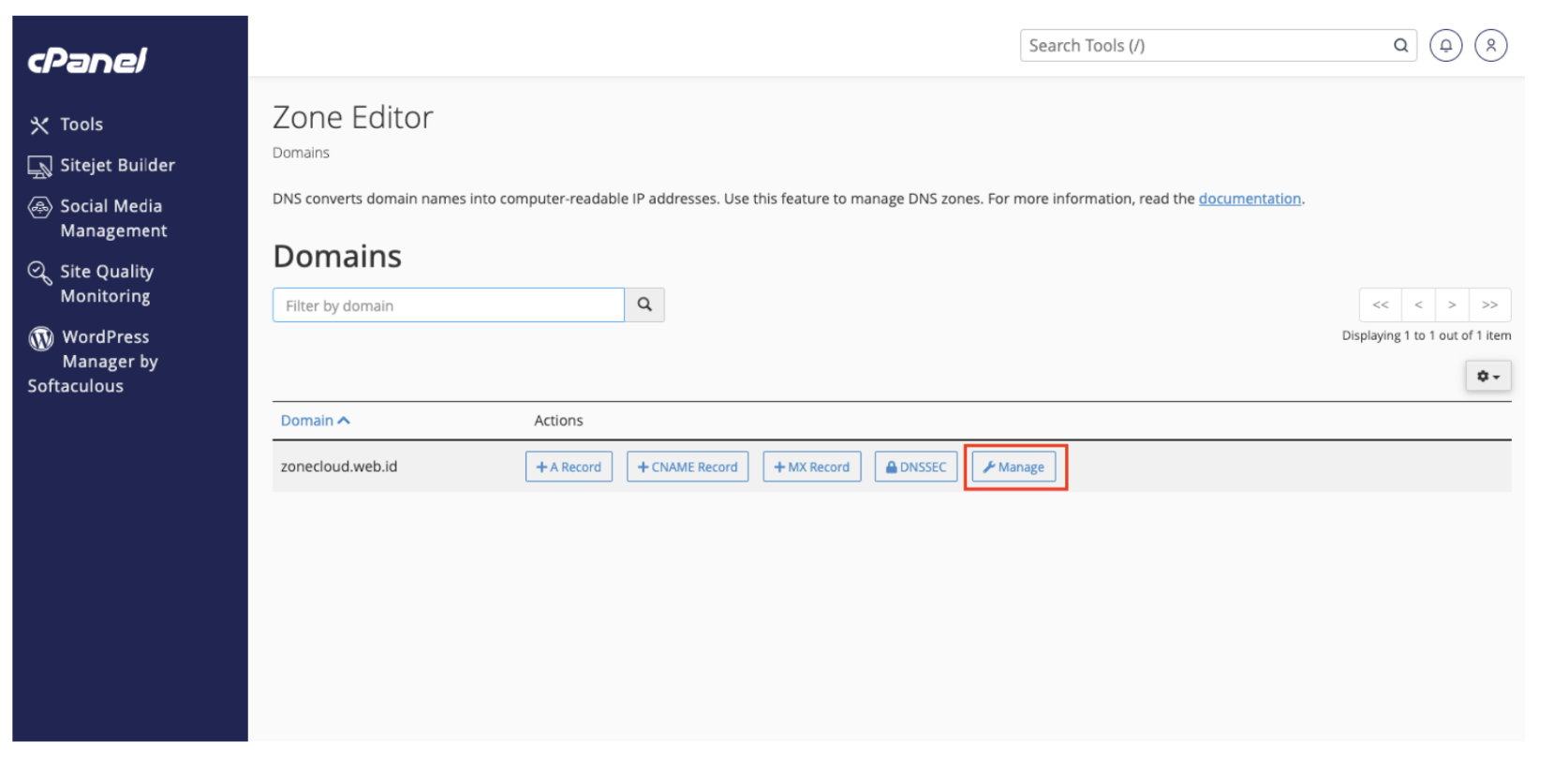Open Social Media Management
This screenshot has width=1568, height=757.
pos(97,218)
